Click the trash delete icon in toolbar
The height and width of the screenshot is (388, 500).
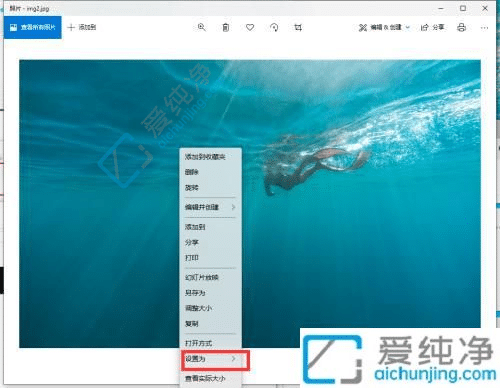coord(226,27)
